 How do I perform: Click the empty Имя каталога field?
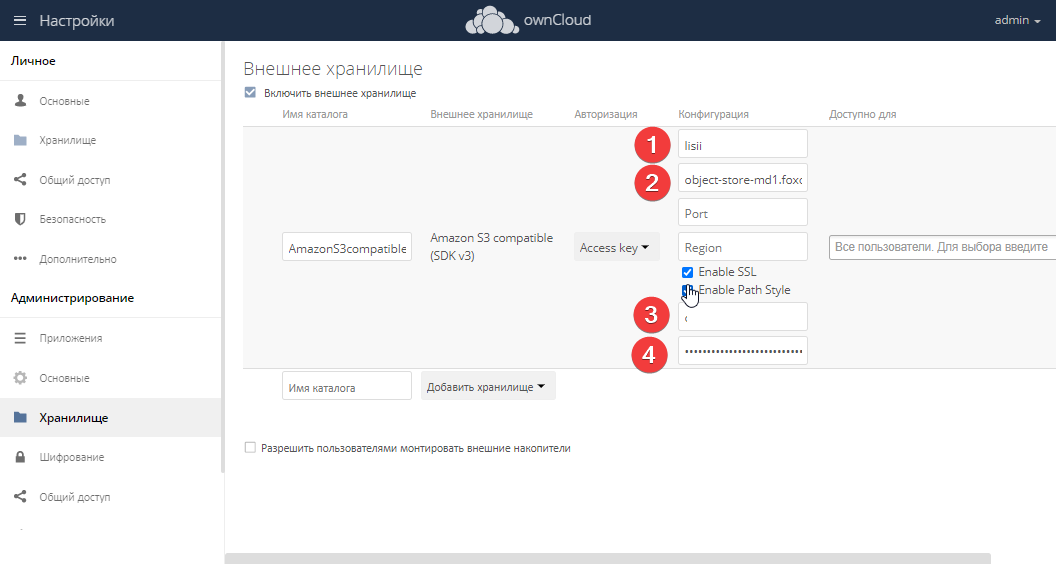click(x=347, y=386)
